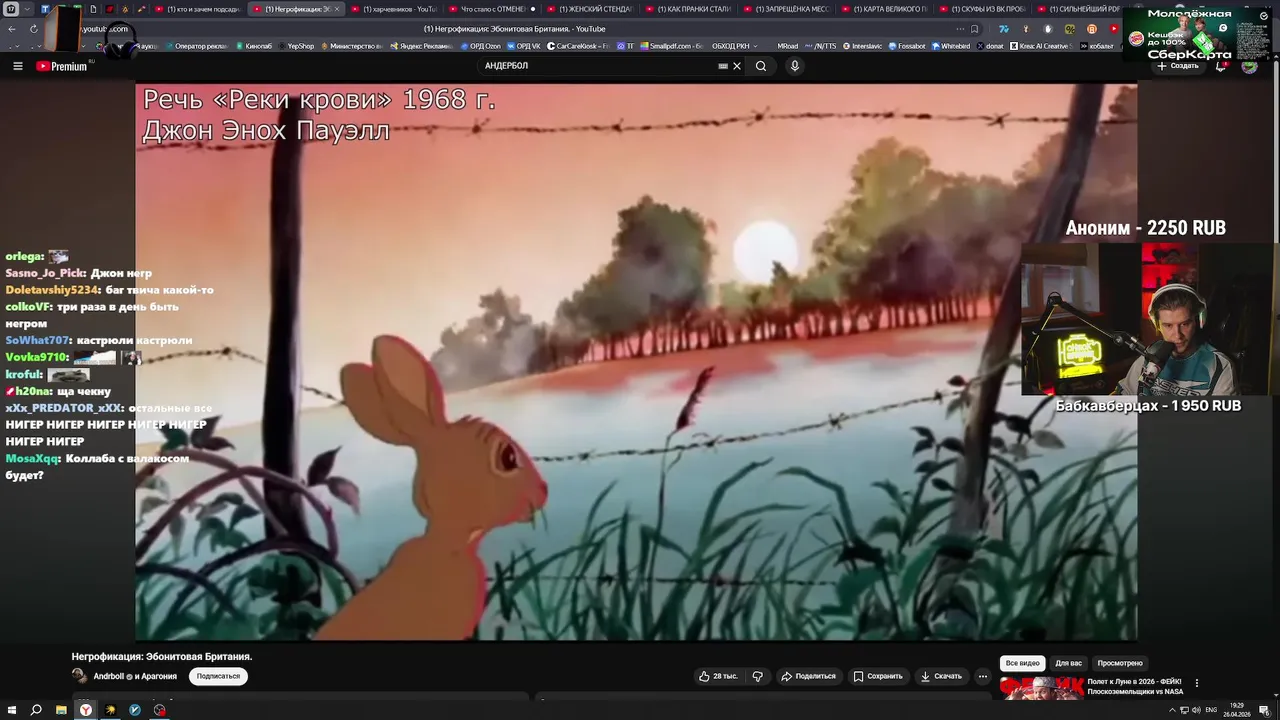Viewport: 1280px width, 720px height.
Task: Open recommended video Полет к Луне thumbnail
Action: tap(1041, 688)
